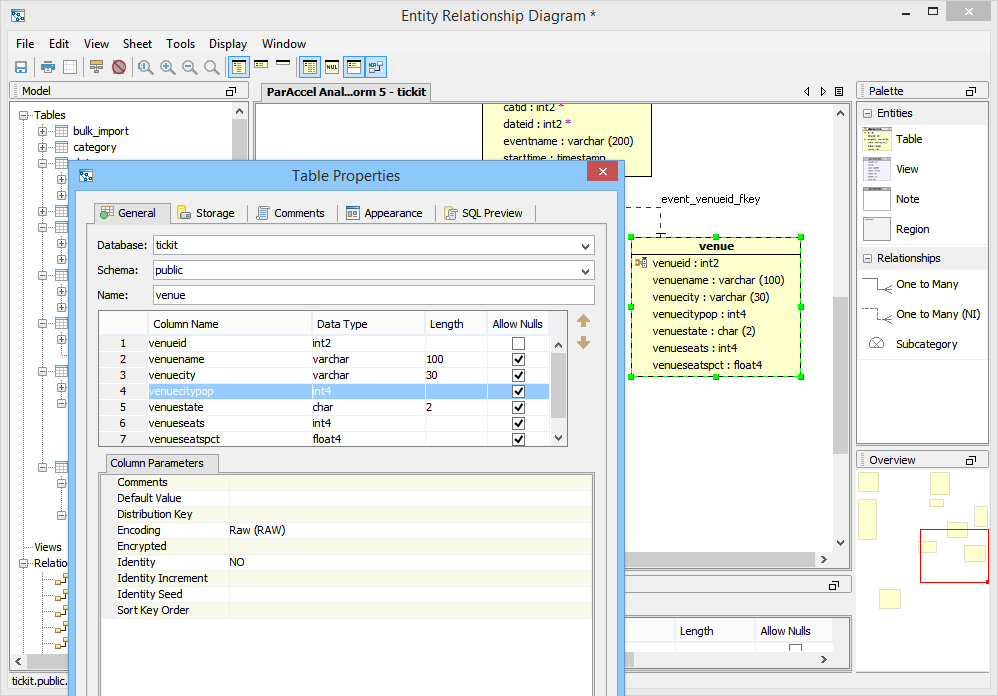998x696 pixels.
Task: Click the Print icon in toolbar
Action: 47,67
